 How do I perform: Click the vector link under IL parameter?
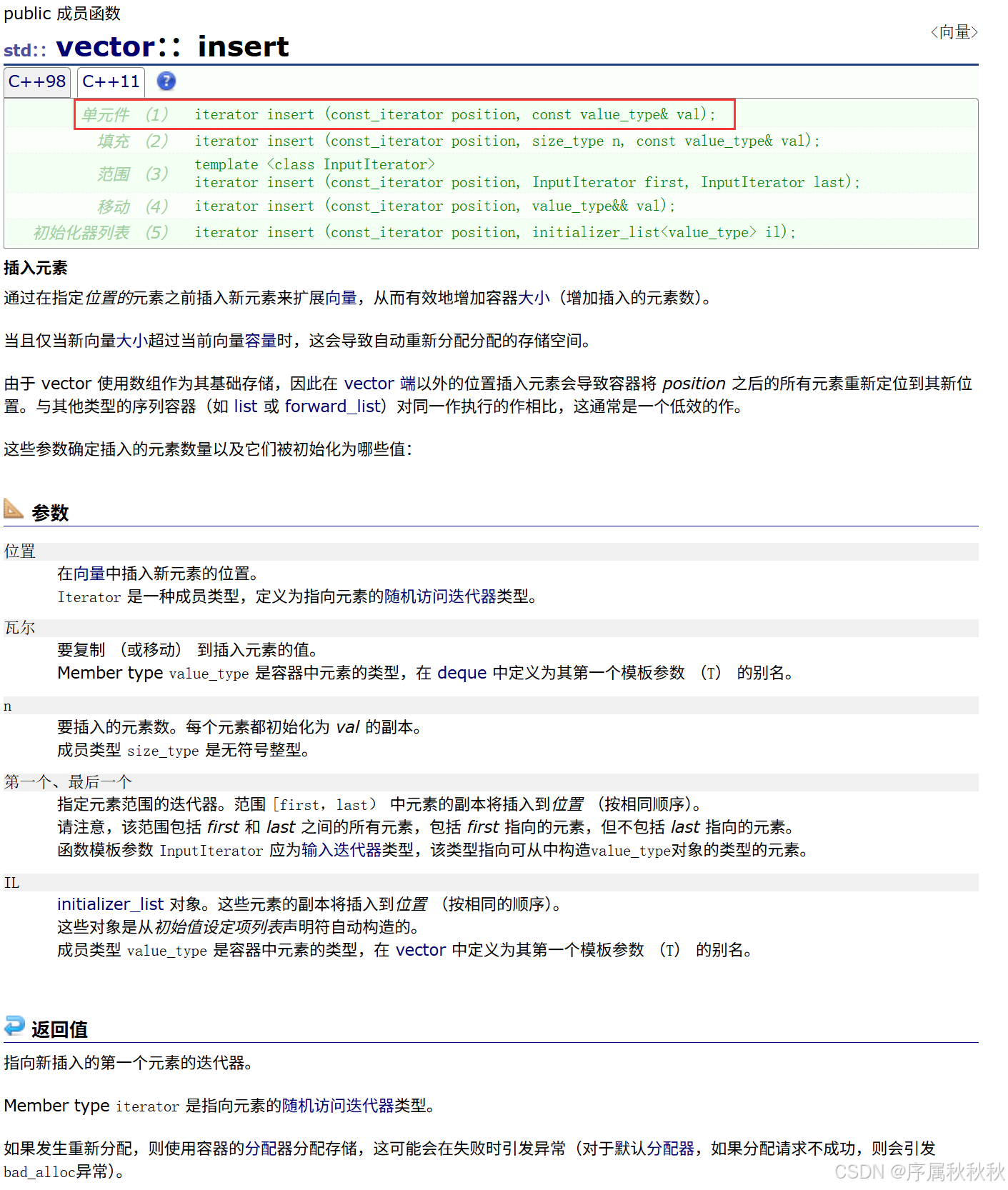(421, 950)
